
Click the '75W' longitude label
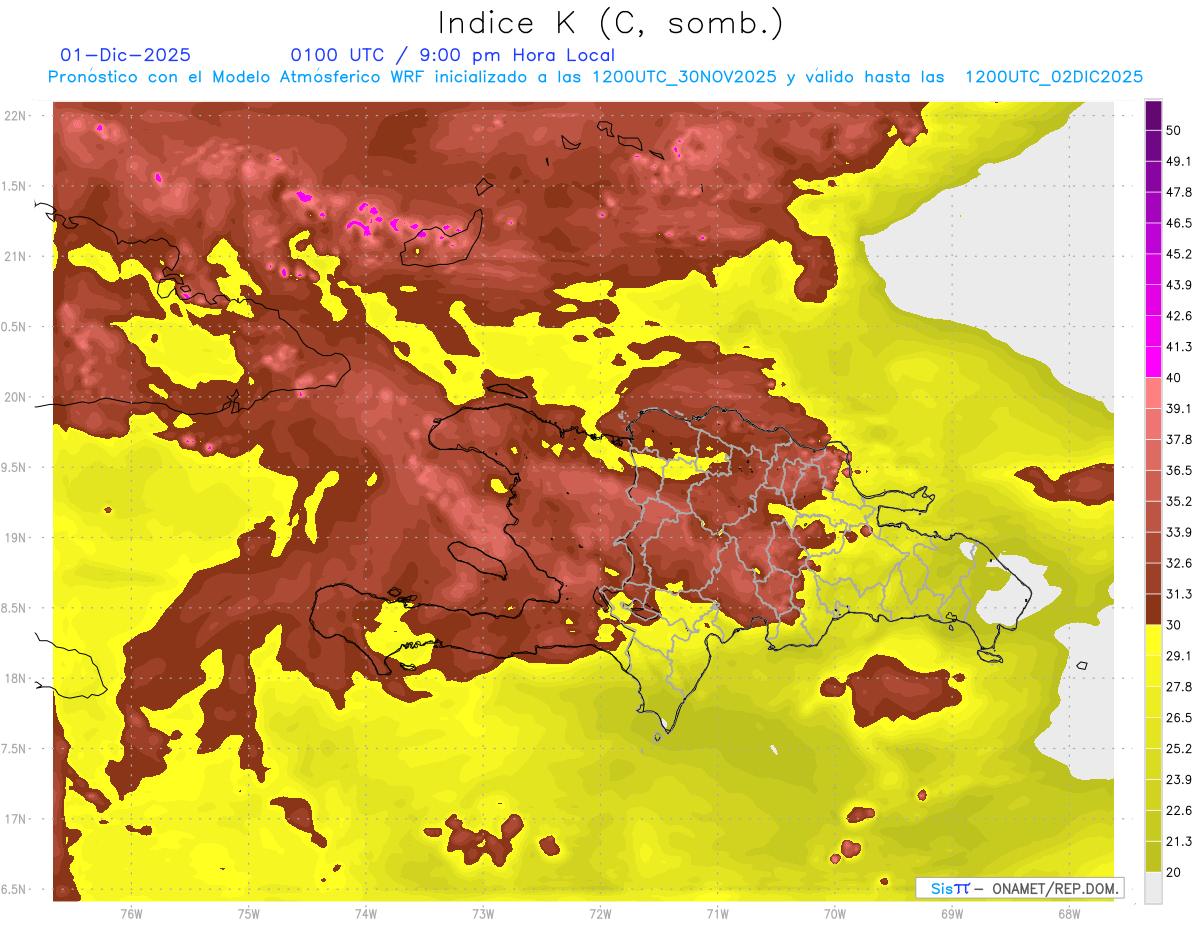coord(249,914)
